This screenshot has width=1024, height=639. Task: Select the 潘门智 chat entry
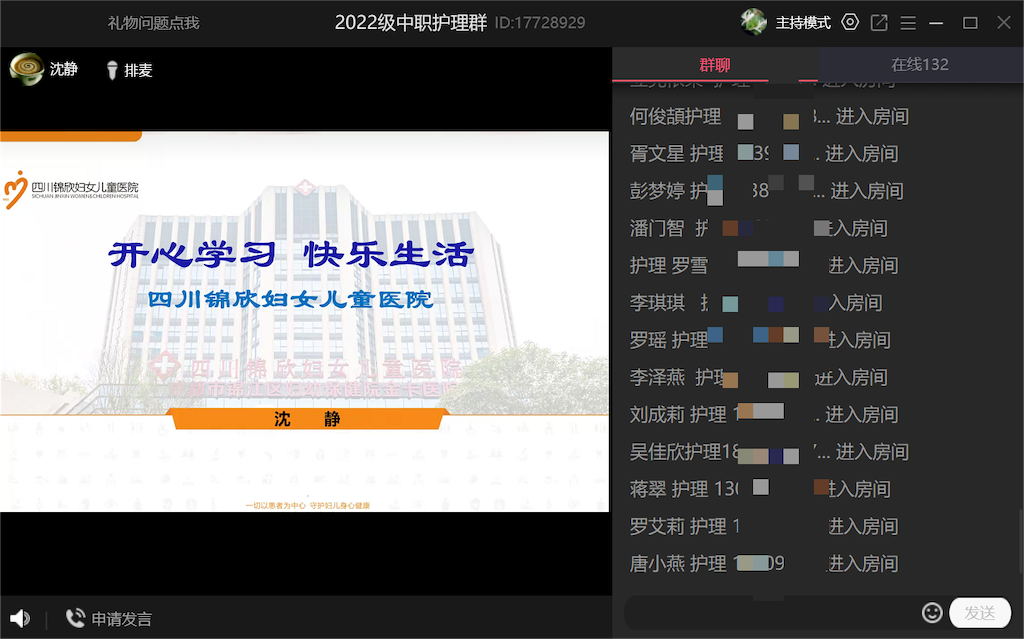[x=759, y=229]
